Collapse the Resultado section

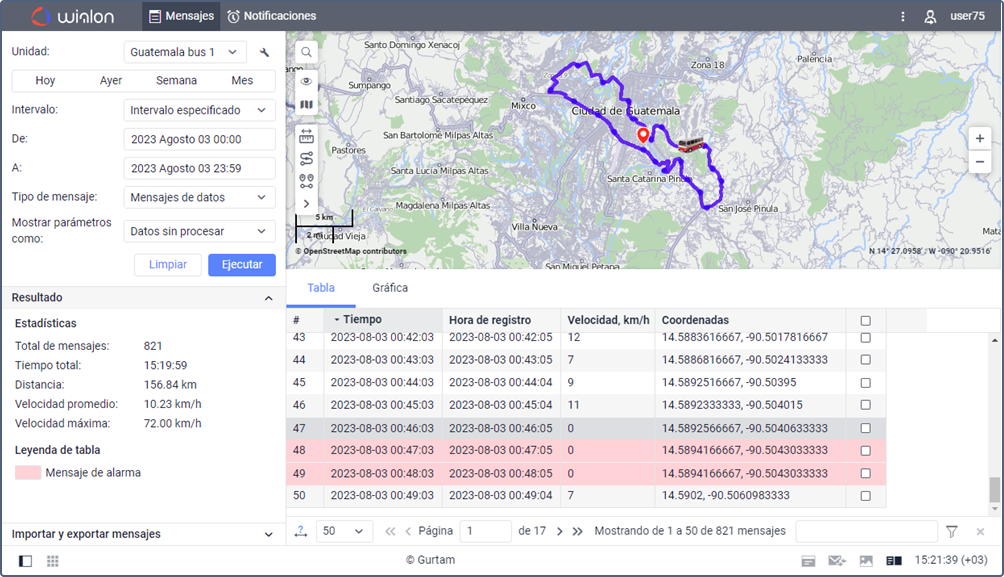pos(268,298)
